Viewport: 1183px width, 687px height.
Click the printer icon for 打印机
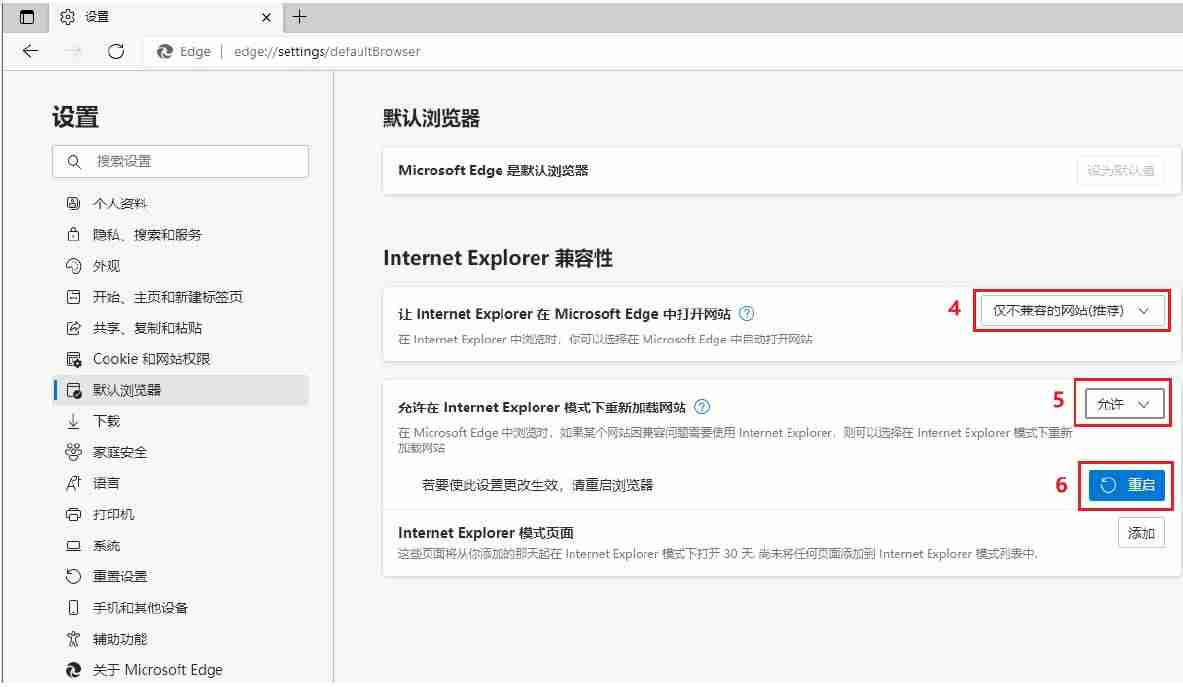pos(73,514)
